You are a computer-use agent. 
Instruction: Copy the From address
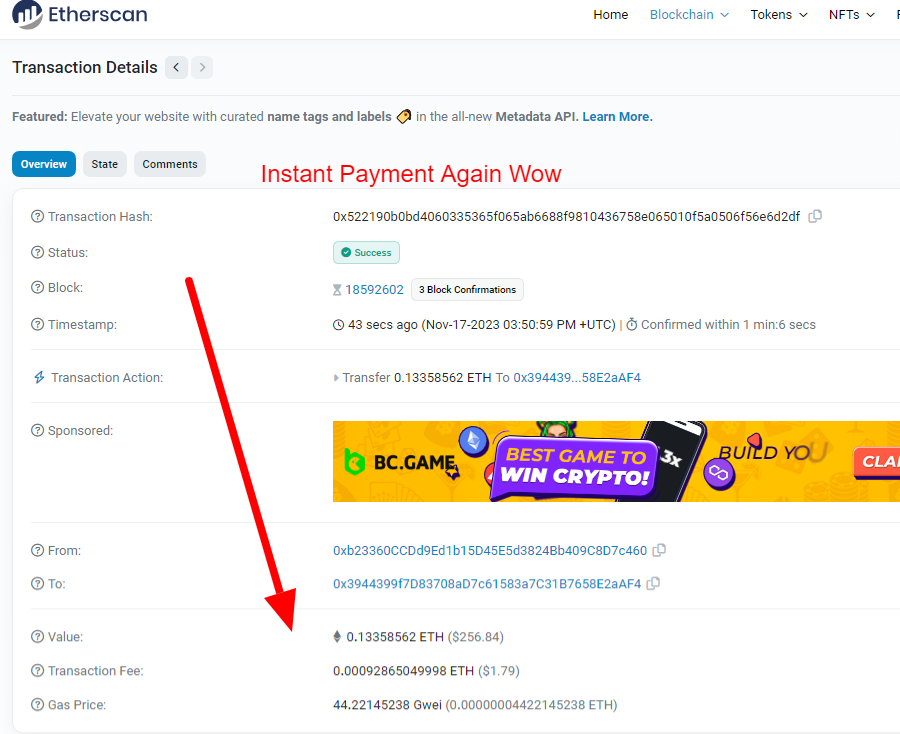click(x=660, y=550)
